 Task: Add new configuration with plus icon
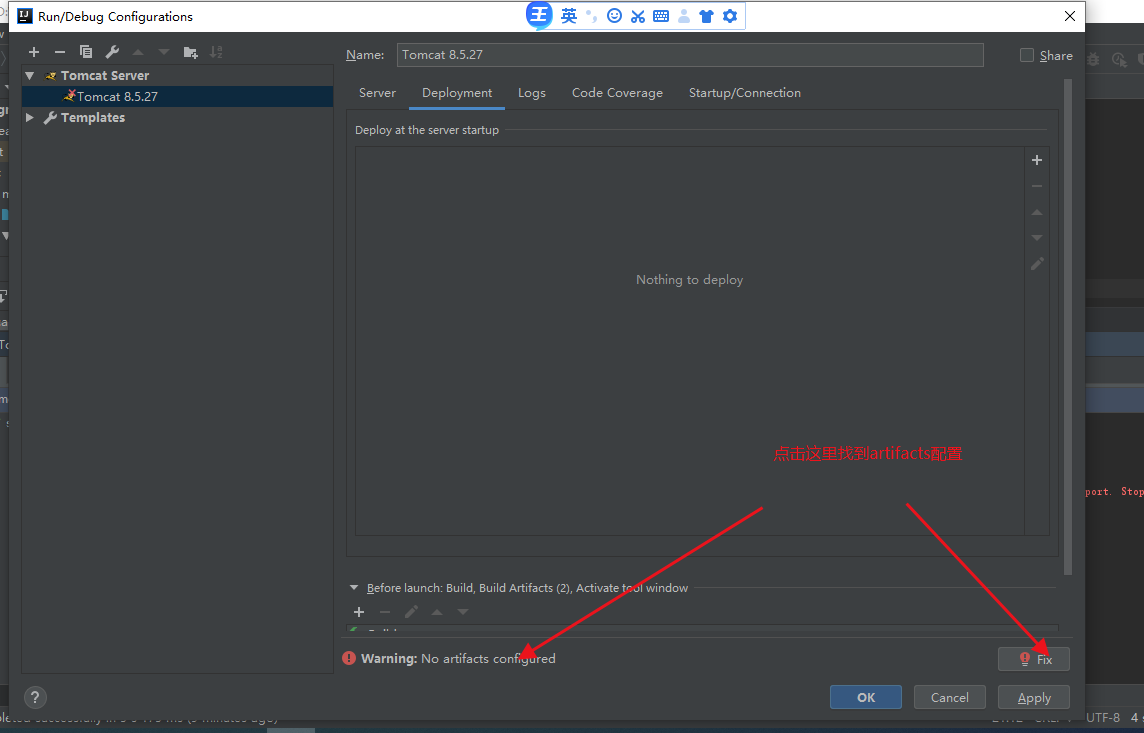(x=34, y=52)
